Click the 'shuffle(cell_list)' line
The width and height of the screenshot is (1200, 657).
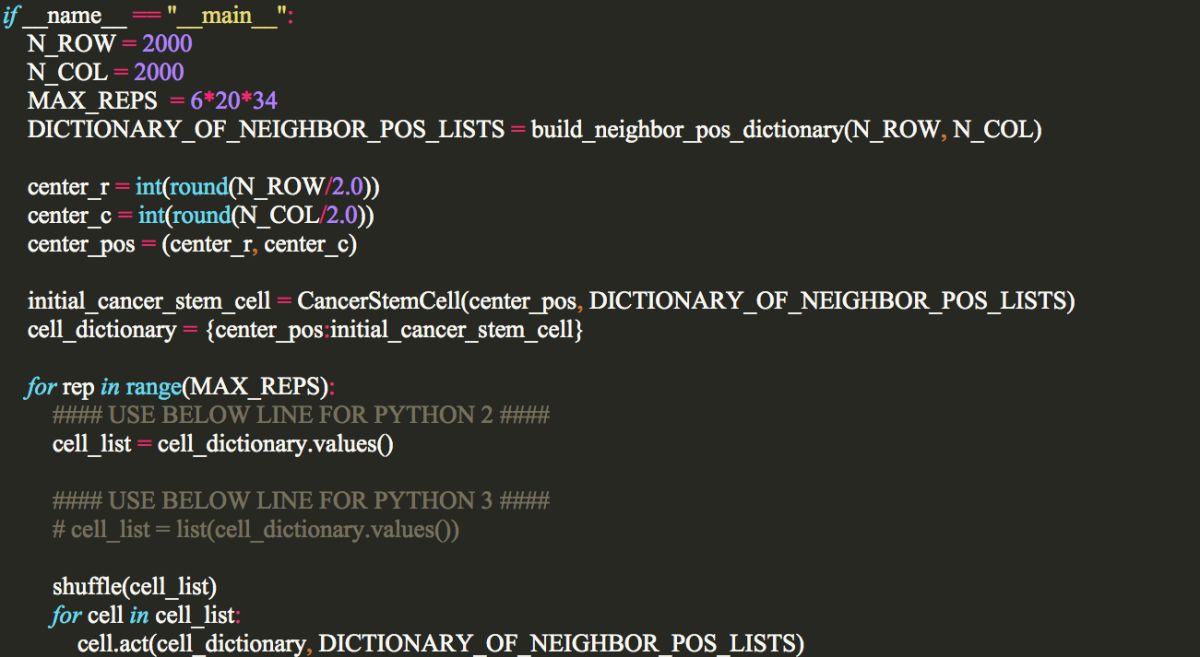coord(134,587)
